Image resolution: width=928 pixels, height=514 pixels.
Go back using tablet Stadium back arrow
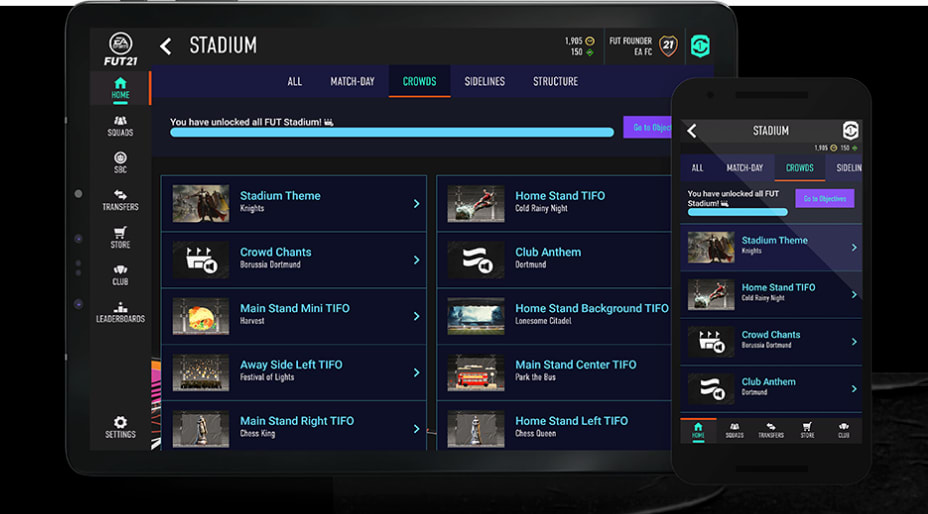coord(166,46)
